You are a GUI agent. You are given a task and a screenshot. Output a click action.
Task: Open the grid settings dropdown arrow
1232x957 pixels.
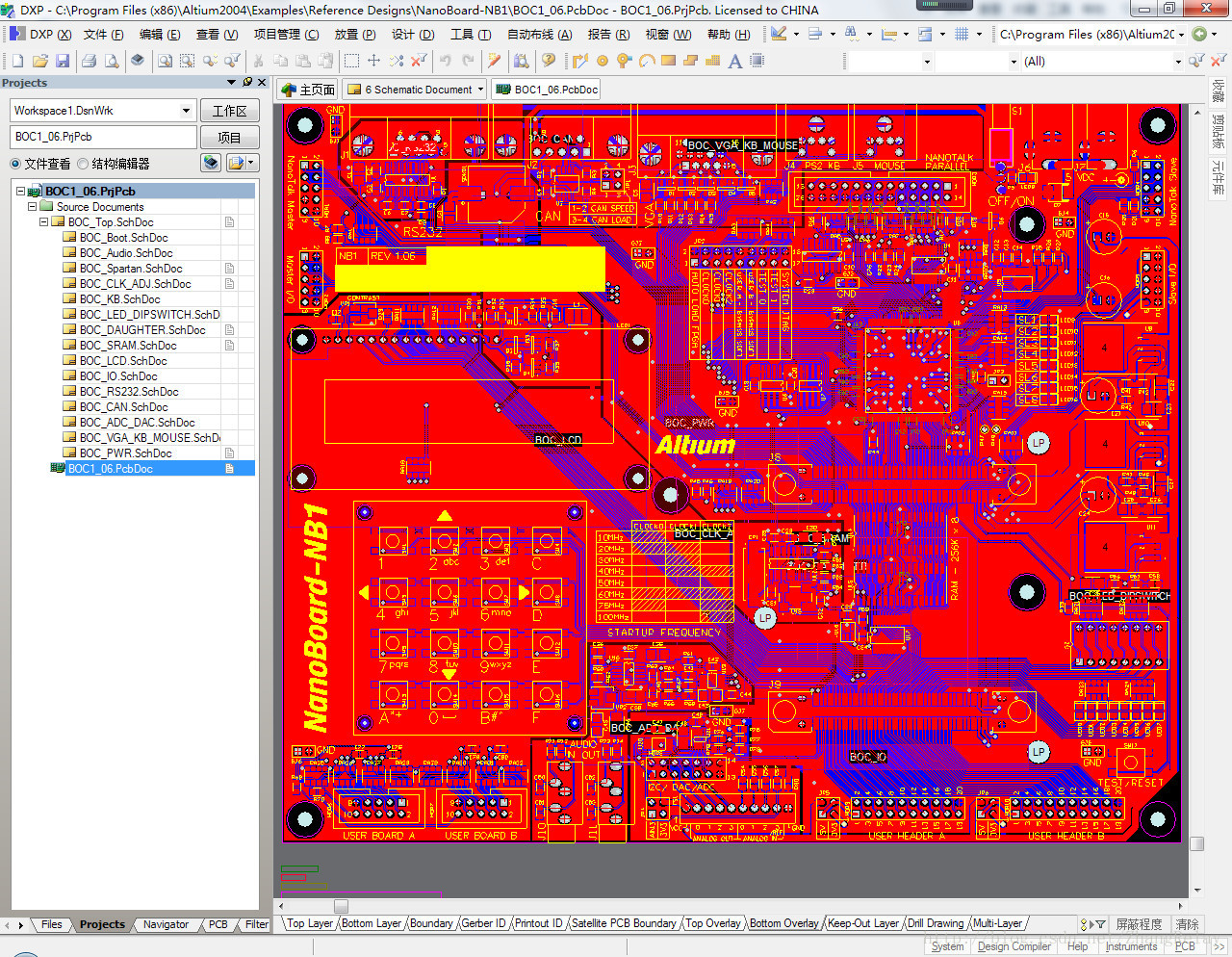pyautogui.click(x=979, y=34)
